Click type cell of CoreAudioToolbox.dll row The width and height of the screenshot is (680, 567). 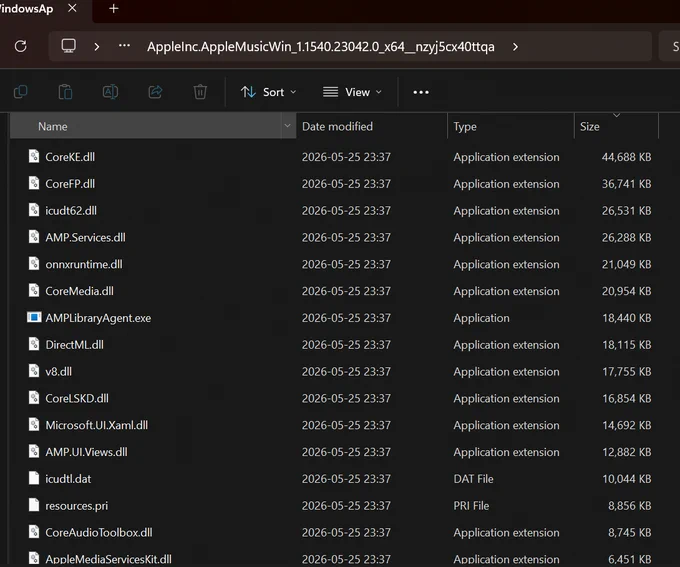tap(506, 533)
